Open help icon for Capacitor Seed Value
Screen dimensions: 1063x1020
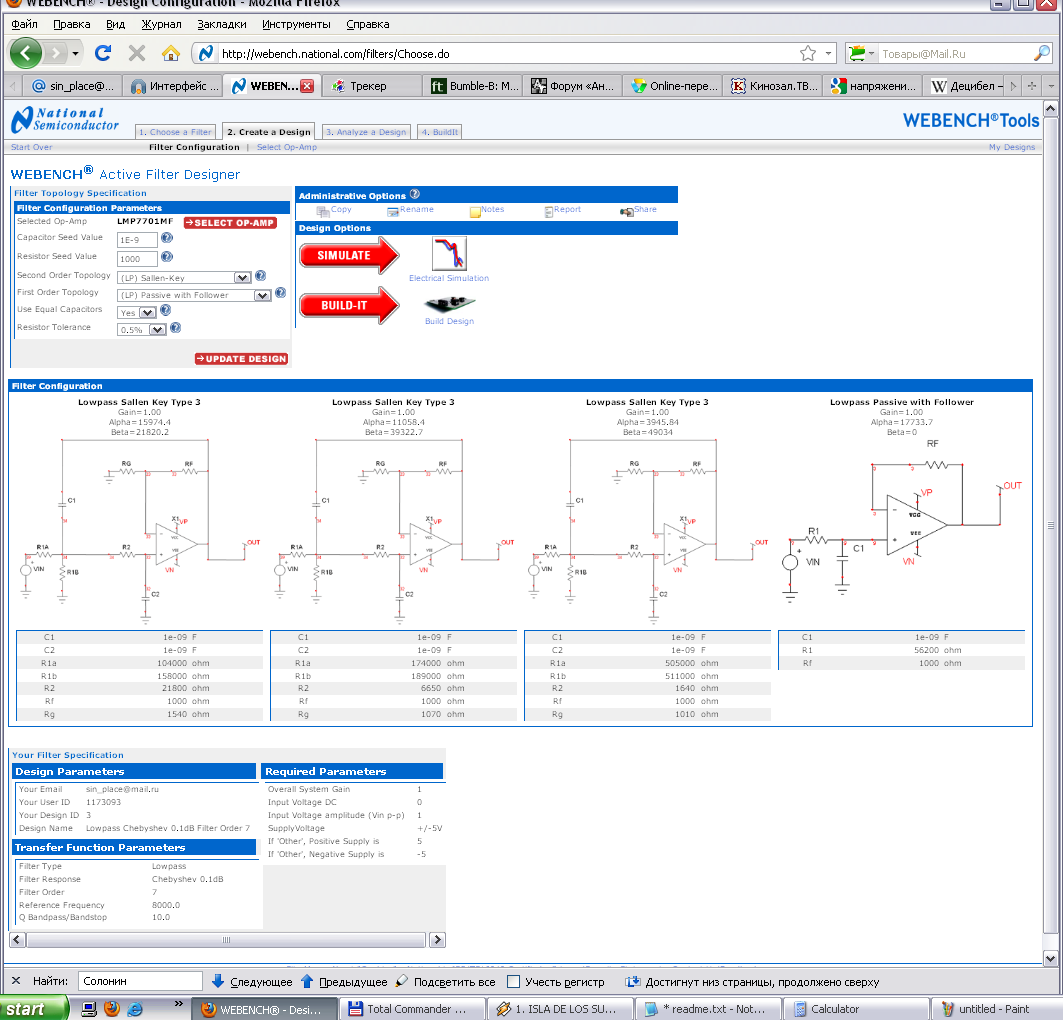[x=167, y=238]
